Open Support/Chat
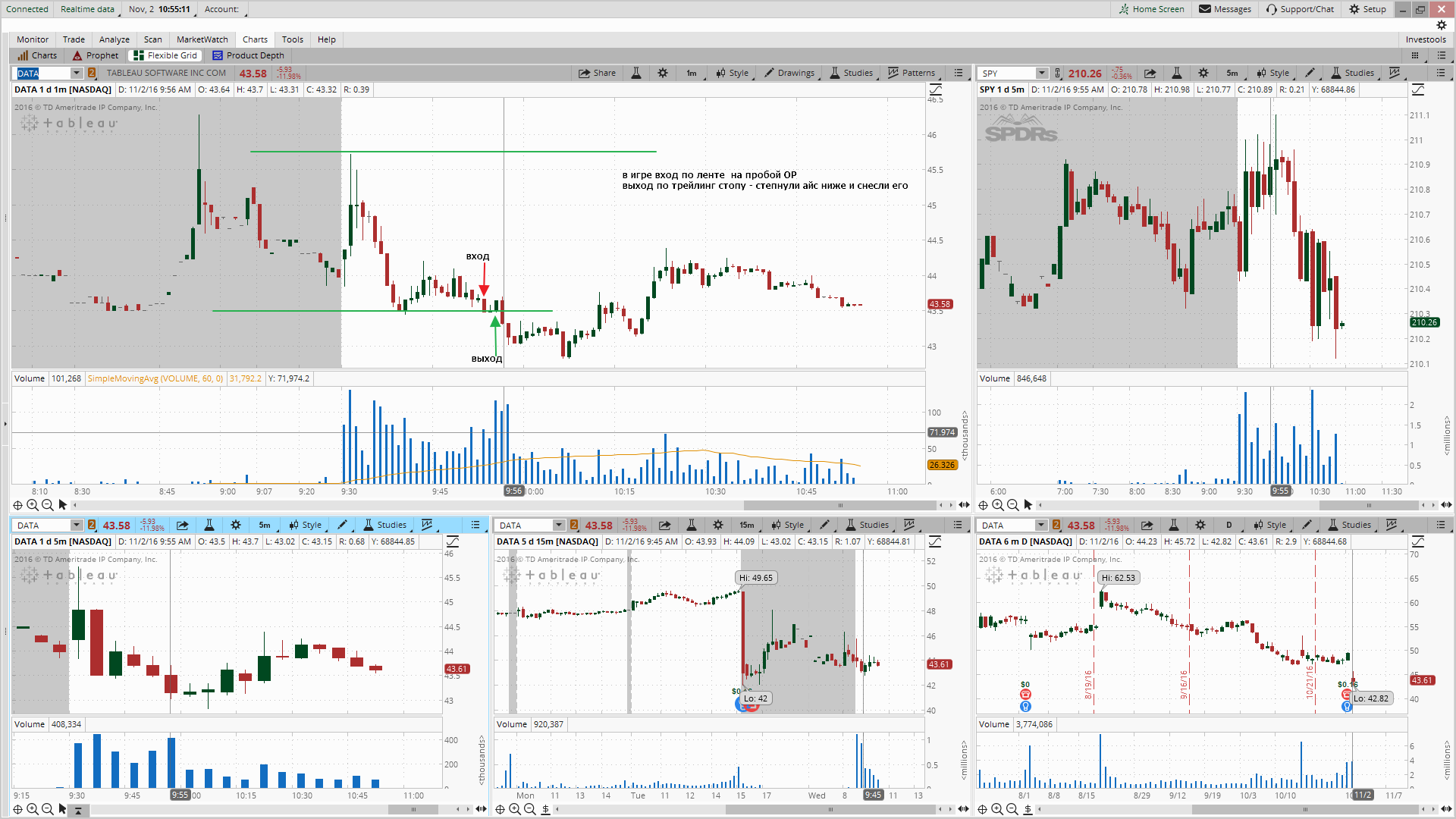Screen dimensions: 1456x819 [x=1300, y=9]
